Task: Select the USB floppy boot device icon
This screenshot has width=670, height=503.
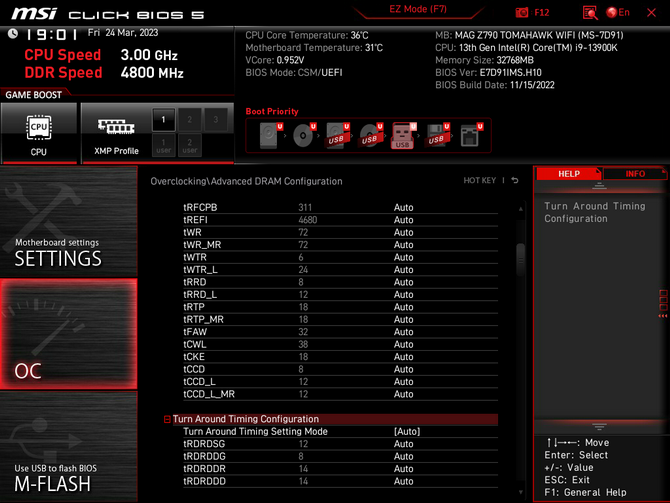Action: (x=437, y=135)
